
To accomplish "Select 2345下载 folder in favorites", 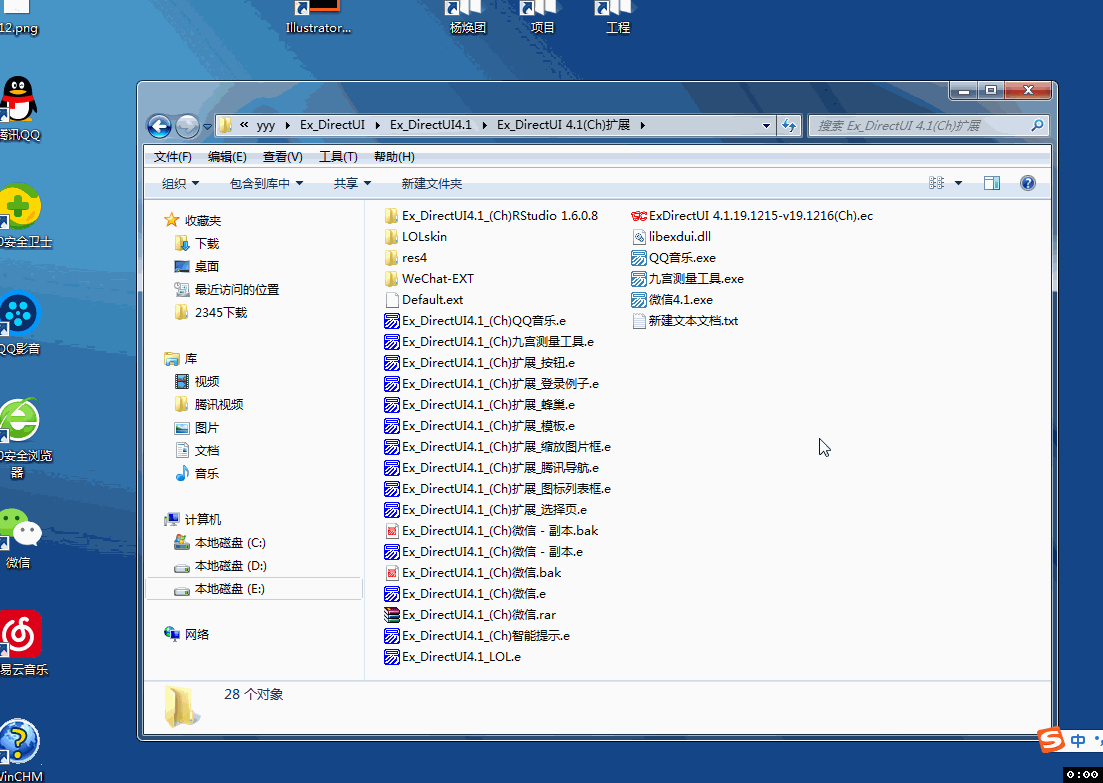I will click(221, 312).
